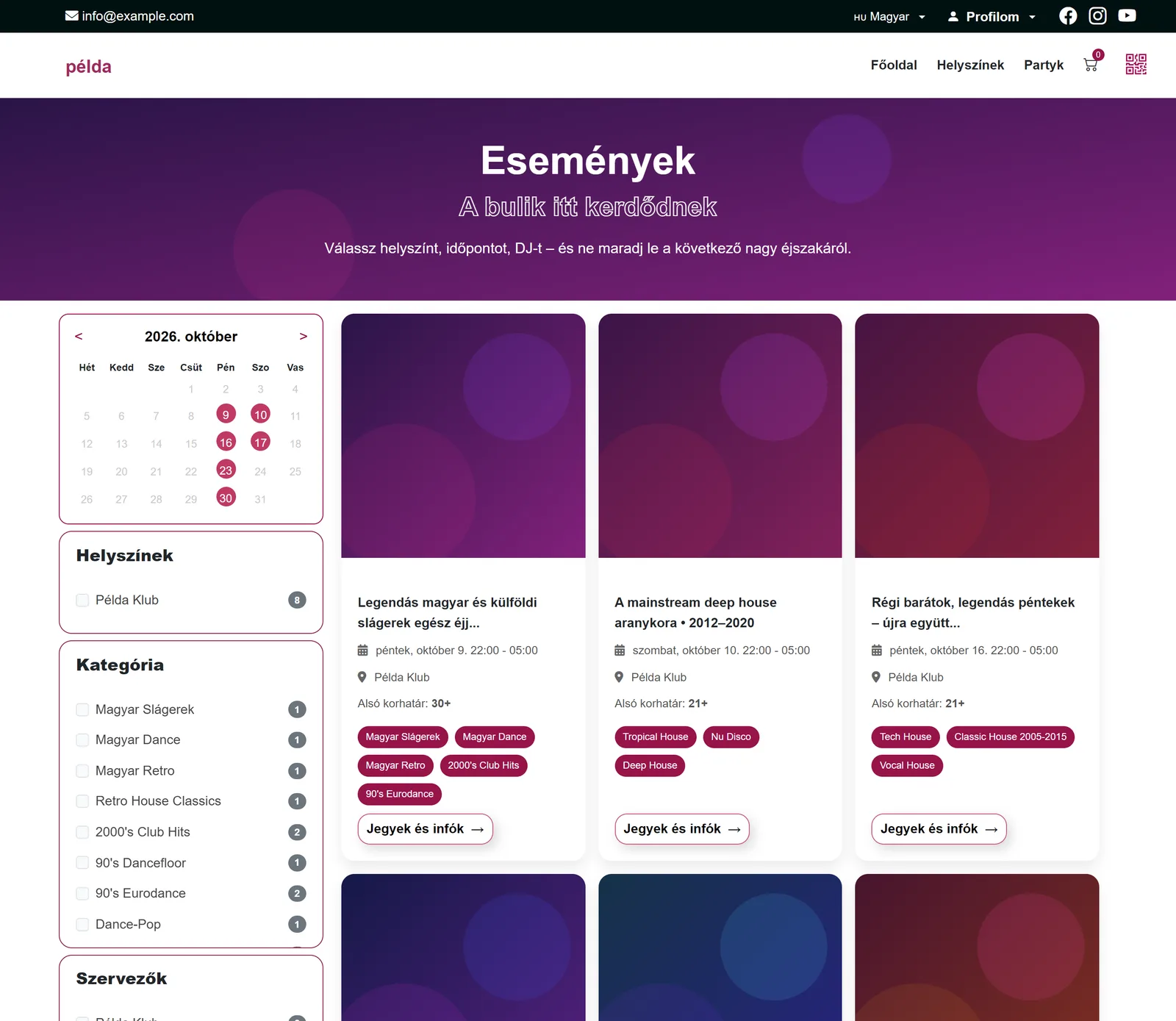Click the Classic House 2005-2015 tag
The width and height of the screenshot is (1176, 1021).
(x=1010, y=737)
